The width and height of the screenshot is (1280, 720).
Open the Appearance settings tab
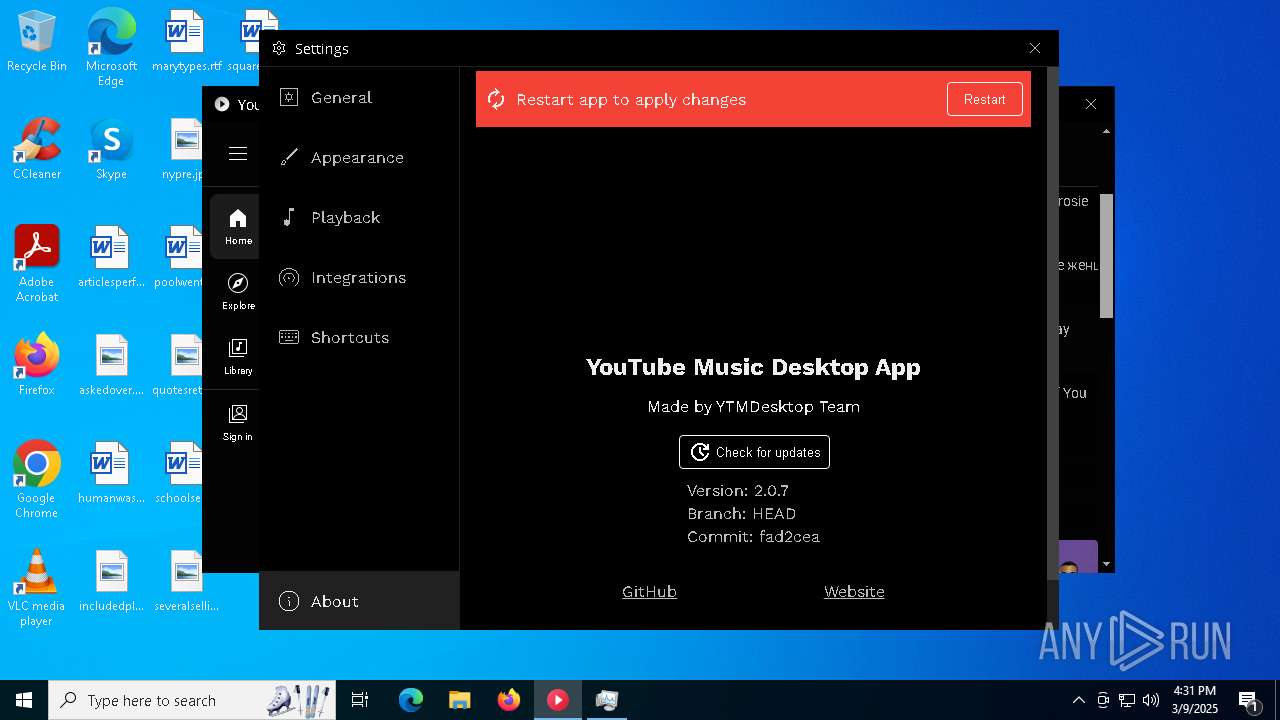(x=359, y=157)
